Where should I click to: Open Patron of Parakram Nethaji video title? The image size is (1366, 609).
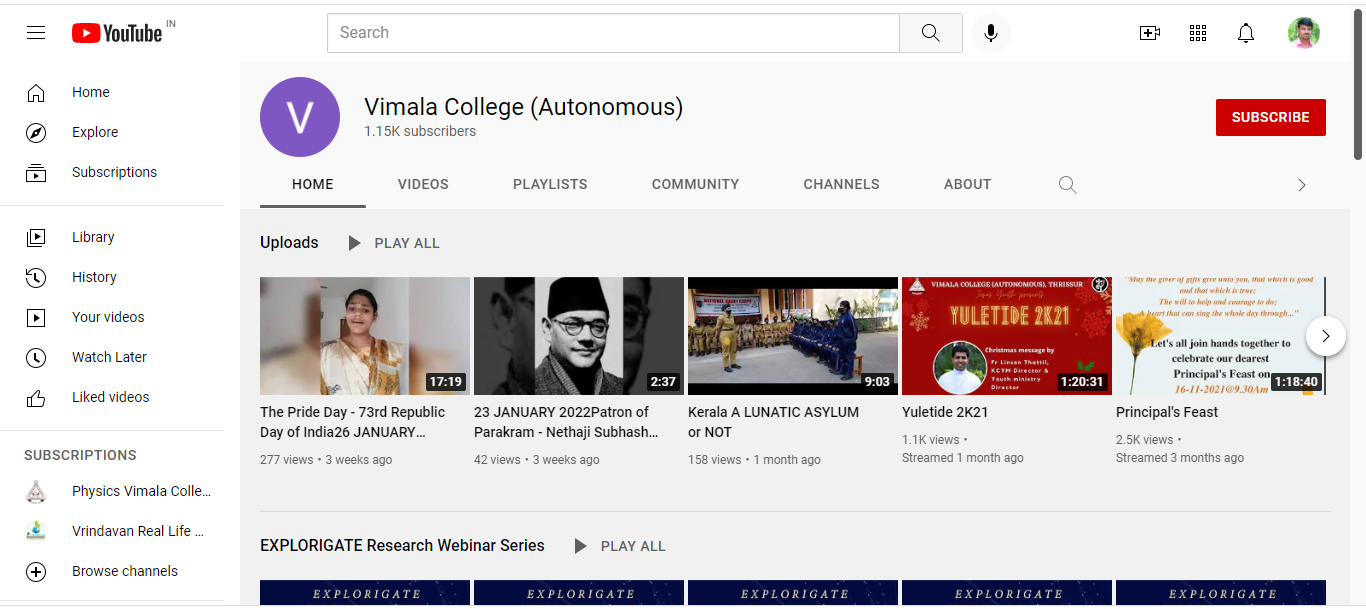tap(566, 422)
